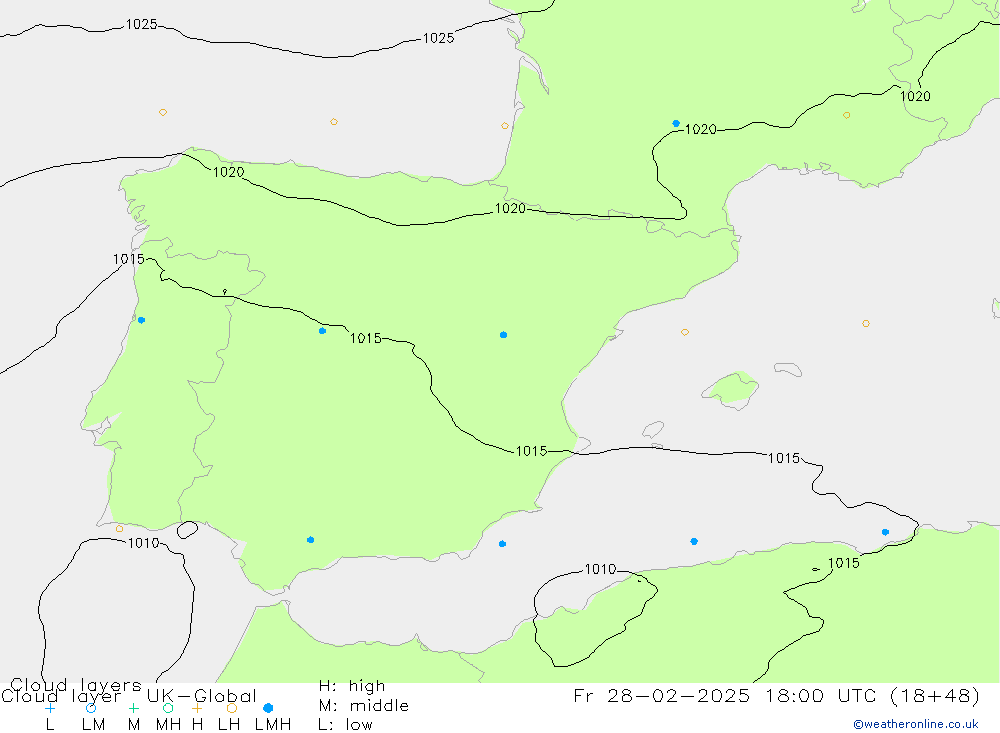
Task: Select blue marker left of central Spain's 1015 label
Action: [323, 330]
